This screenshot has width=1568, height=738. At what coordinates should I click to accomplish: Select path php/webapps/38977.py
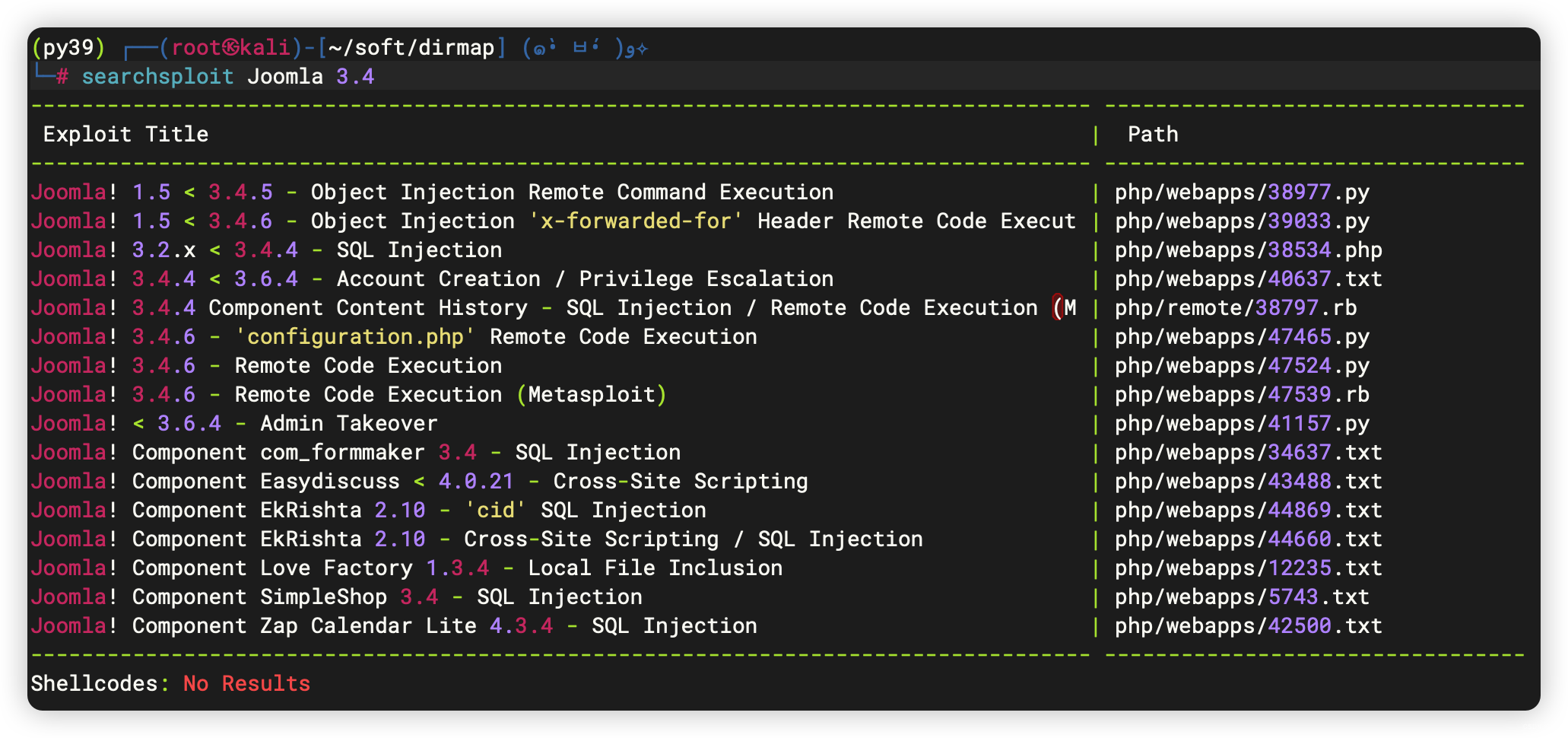click(x=1242, y=192)
